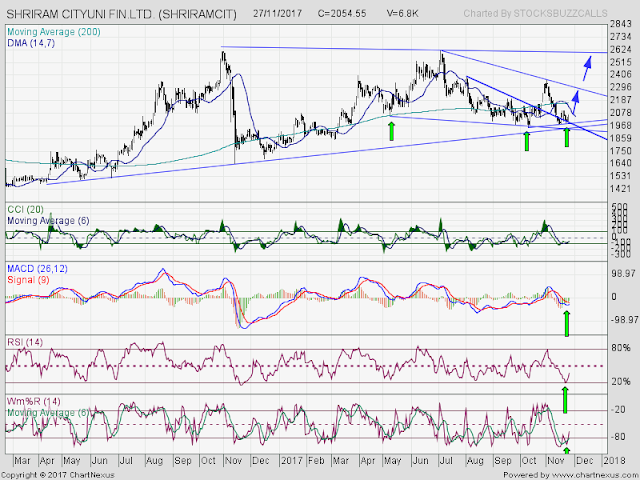
Task: Click the Feb month label on time axis
Action: tap(316, 461)
